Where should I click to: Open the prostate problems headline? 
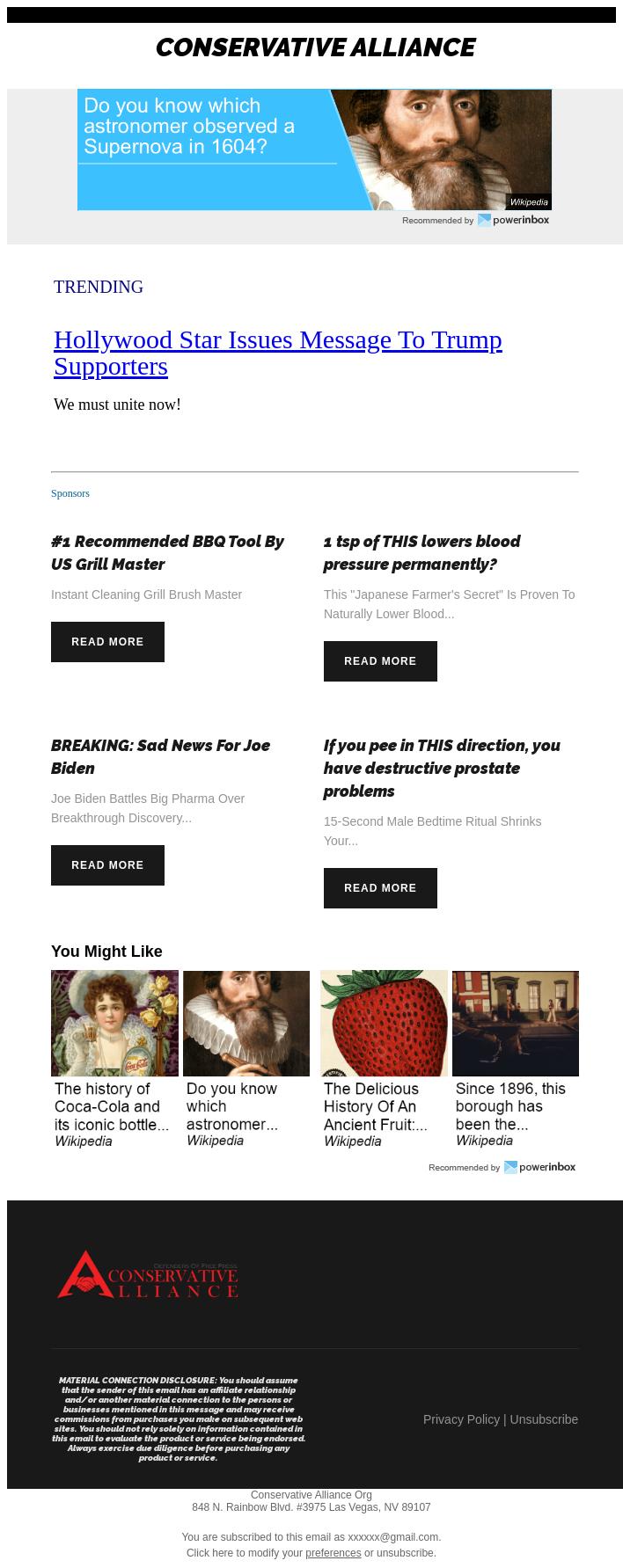[x=442, y=768]
